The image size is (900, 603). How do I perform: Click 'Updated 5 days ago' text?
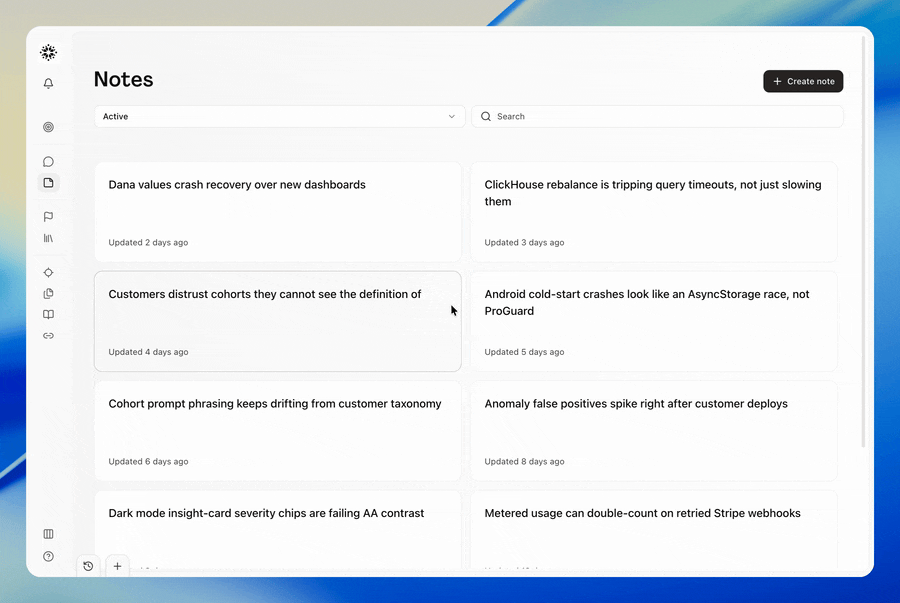524,352
